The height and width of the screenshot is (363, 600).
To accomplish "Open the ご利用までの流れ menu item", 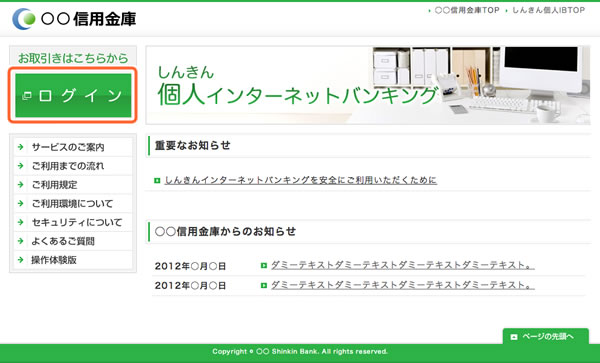I will tap(73, 166).
